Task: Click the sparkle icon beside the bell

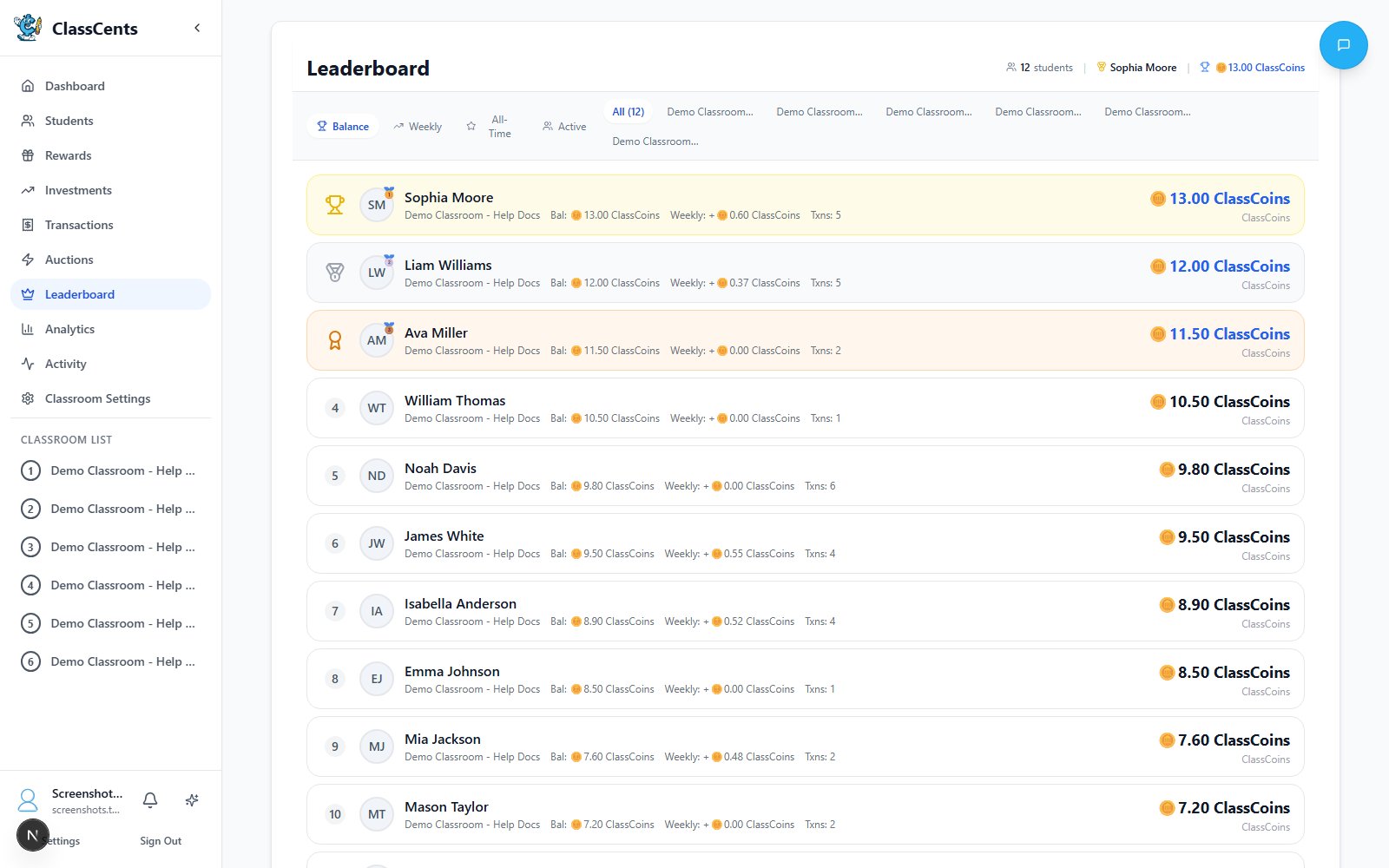Action: [x=192, y=800]
